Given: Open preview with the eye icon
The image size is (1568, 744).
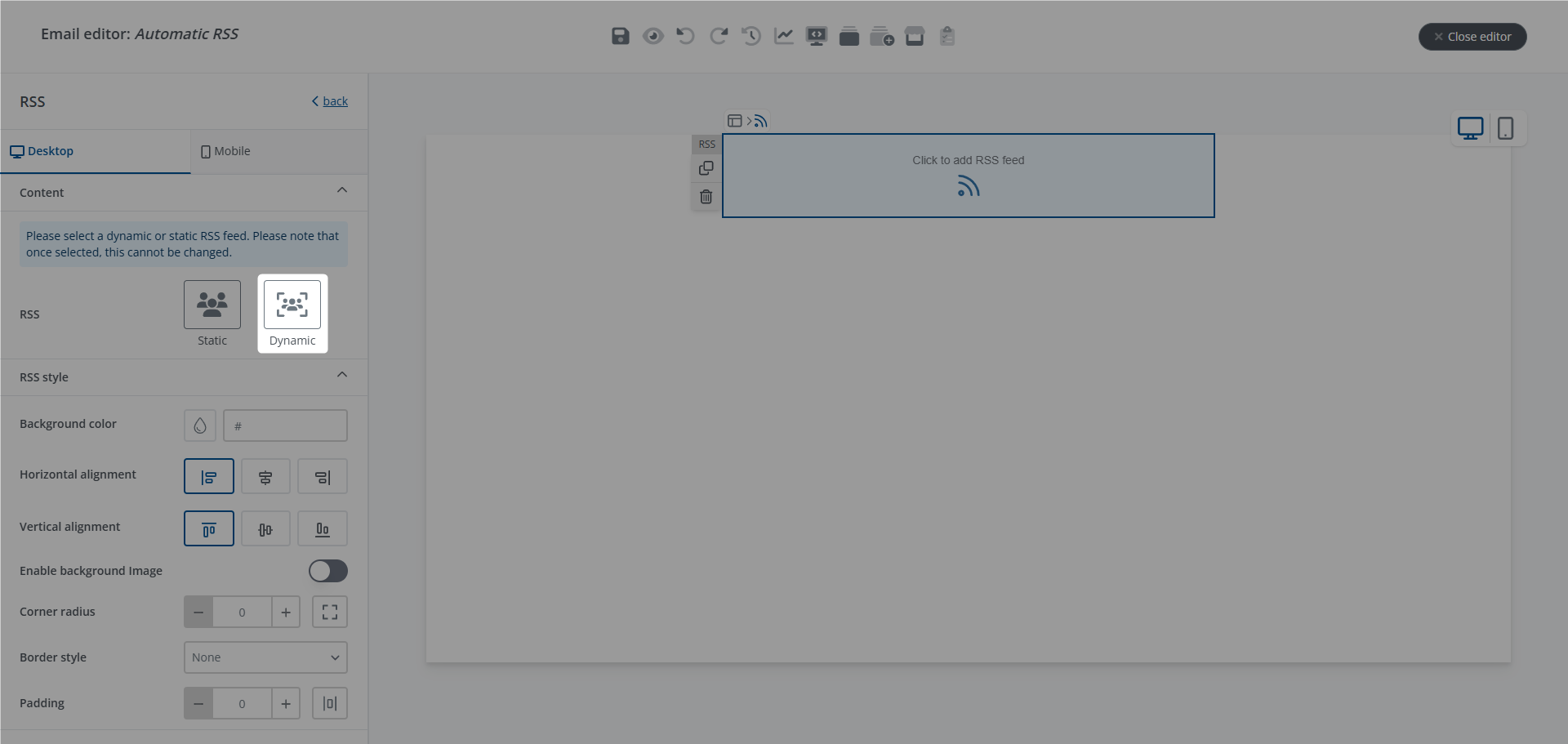Looking at the screenshot, I should [x=653, y=36].
